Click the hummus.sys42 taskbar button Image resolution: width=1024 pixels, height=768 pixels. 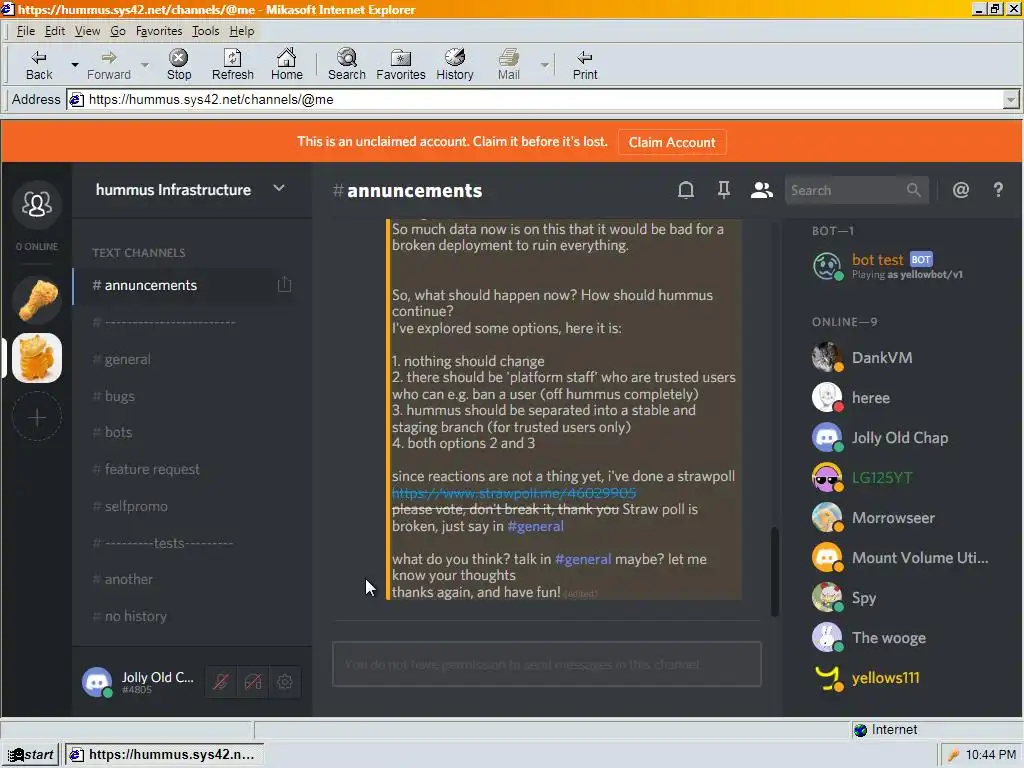coord(164,755)
